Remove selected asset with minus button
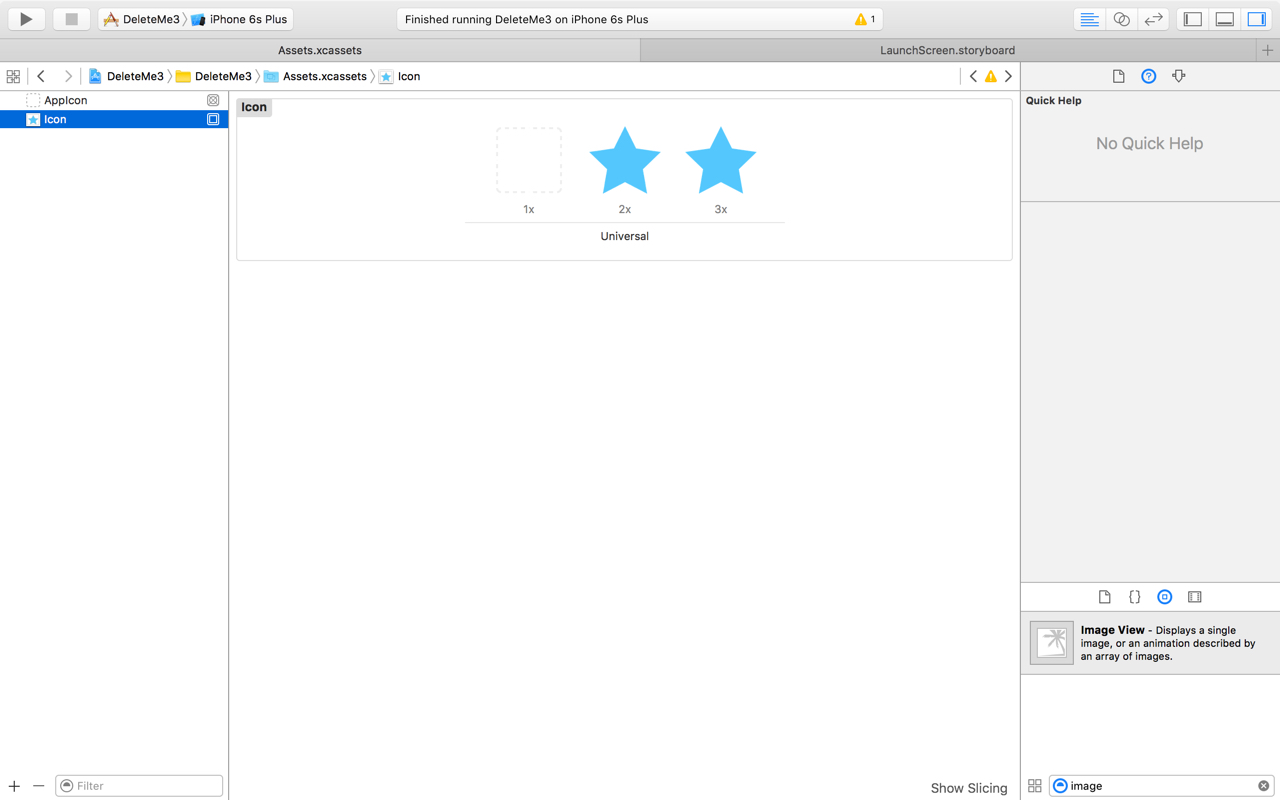Image resolution: width=1280 pixels, height=800 pixels. pyautogui.click(x=38, y=786)
